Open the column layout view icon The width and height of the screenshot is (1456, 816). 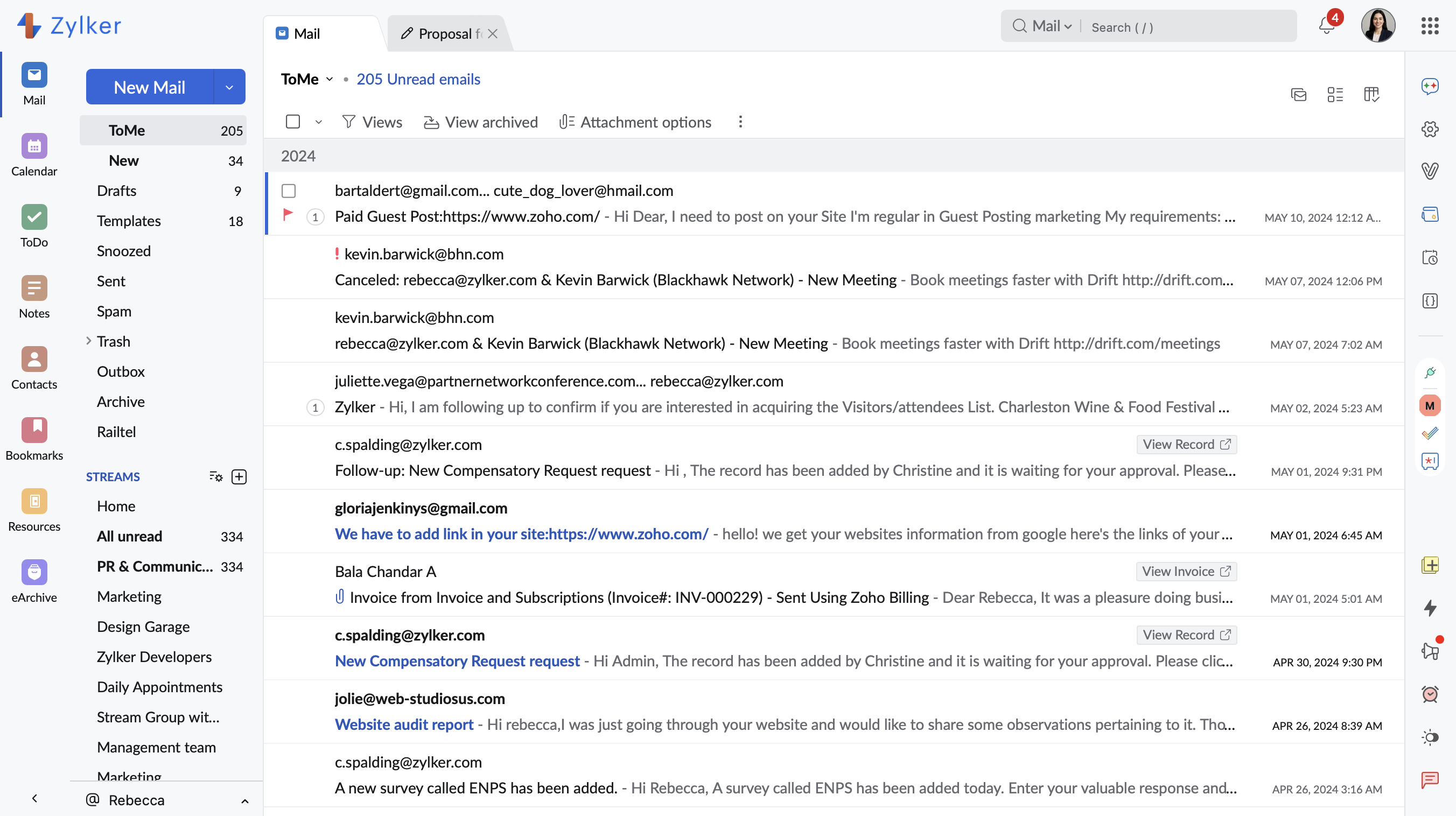(x=1371, y=94)
